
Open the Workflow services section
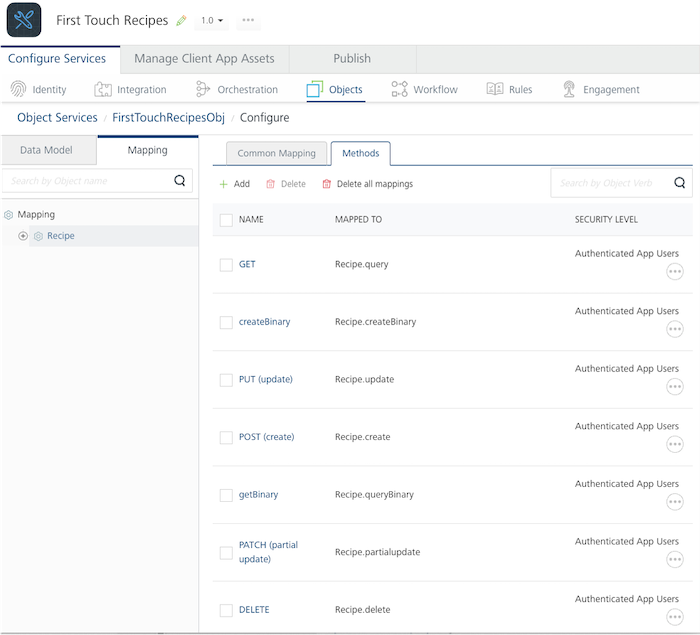pyautogui.click(x=425, y=89)
